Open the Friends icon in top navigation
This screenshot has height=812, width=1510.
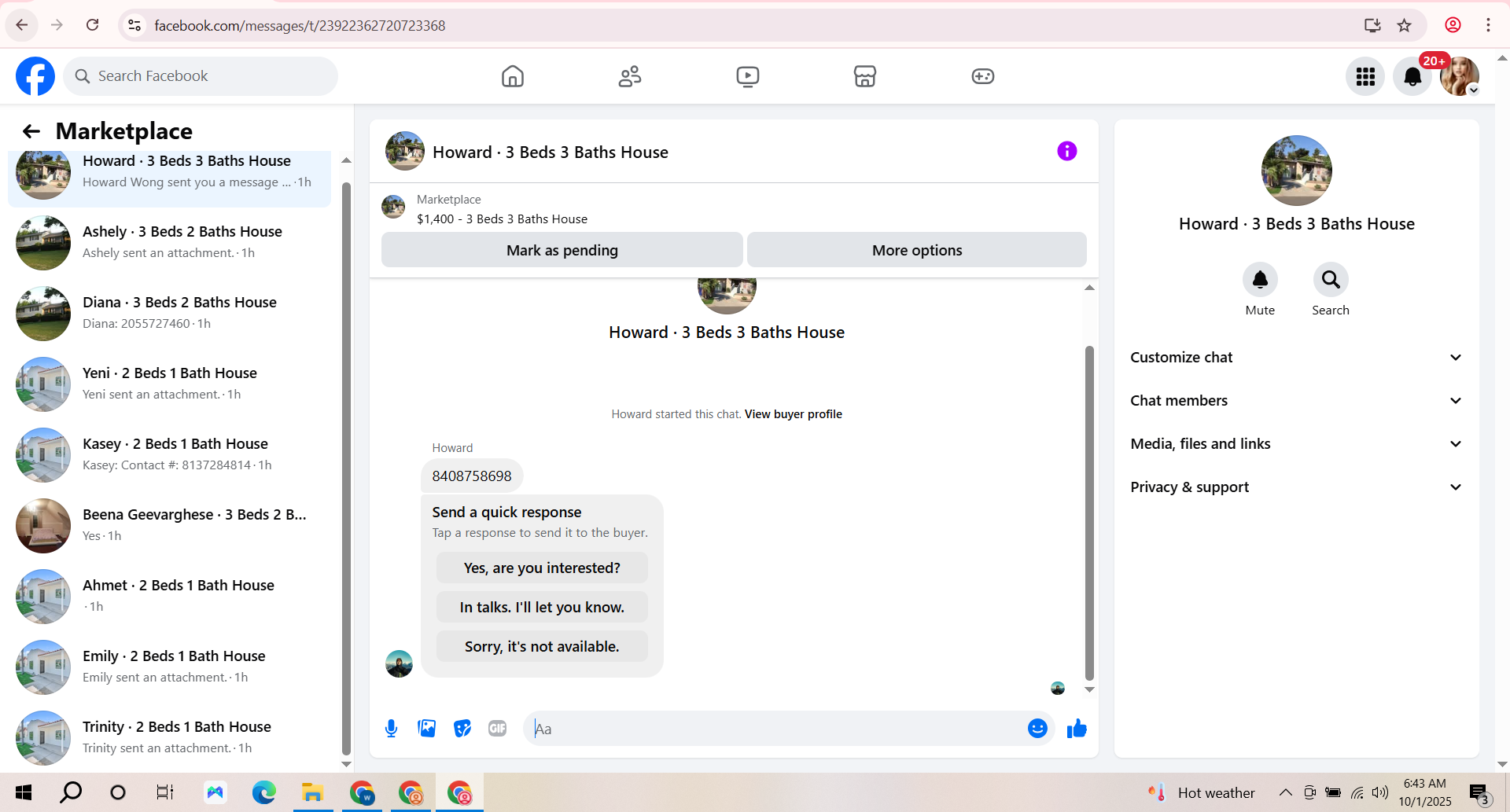[x=630, y=76]
